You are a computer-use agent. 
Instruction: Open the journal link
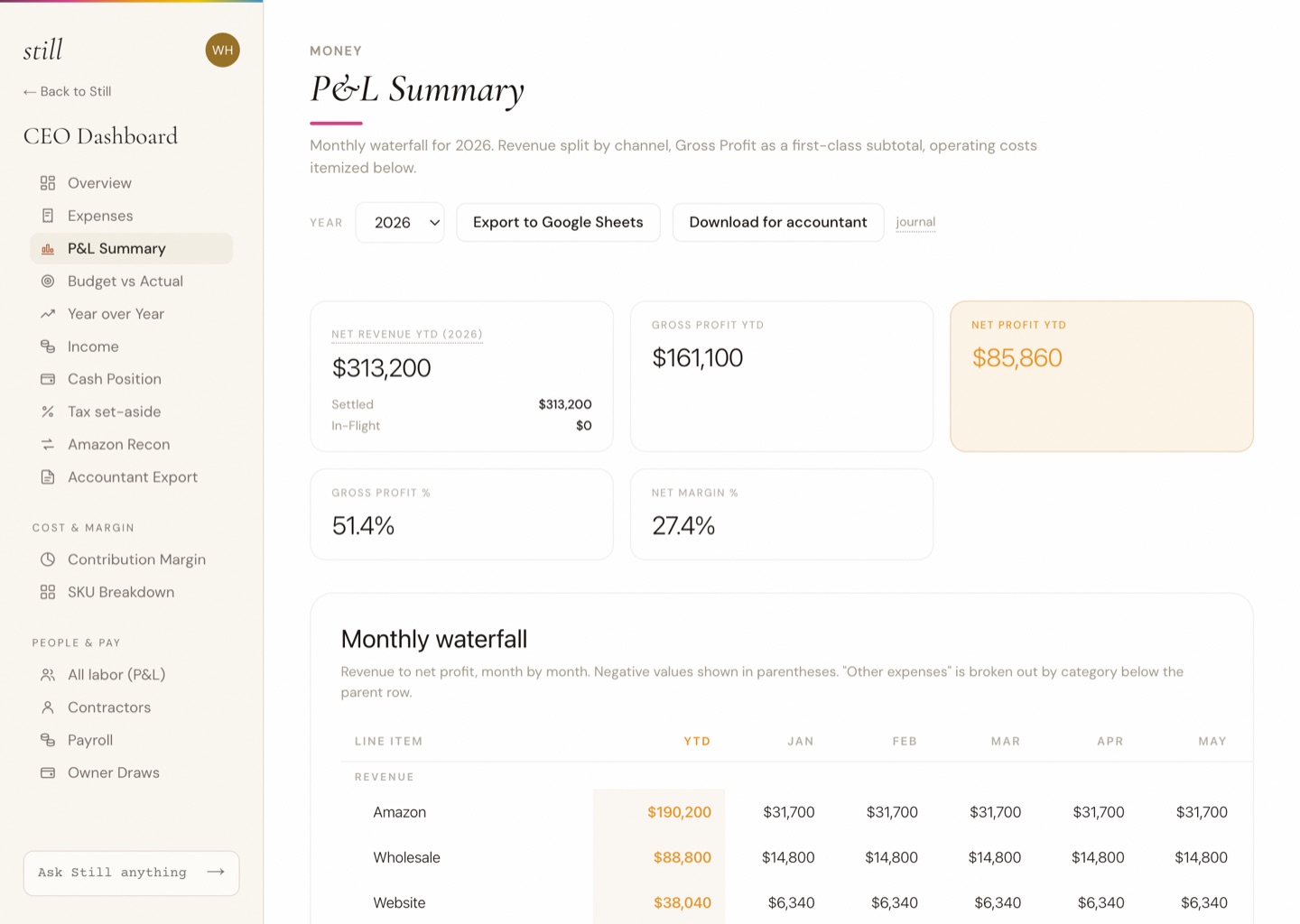915,222
